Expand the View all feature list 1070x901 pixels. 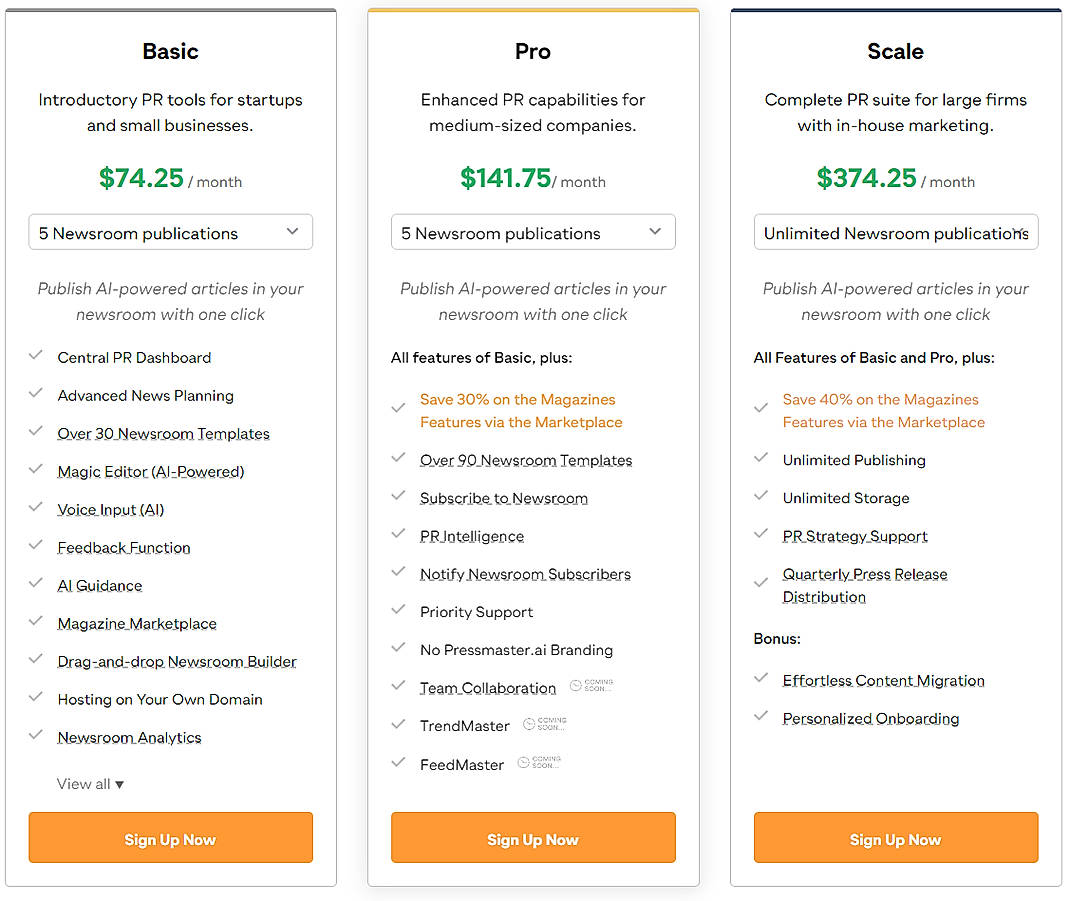click(x=89, y=784)
